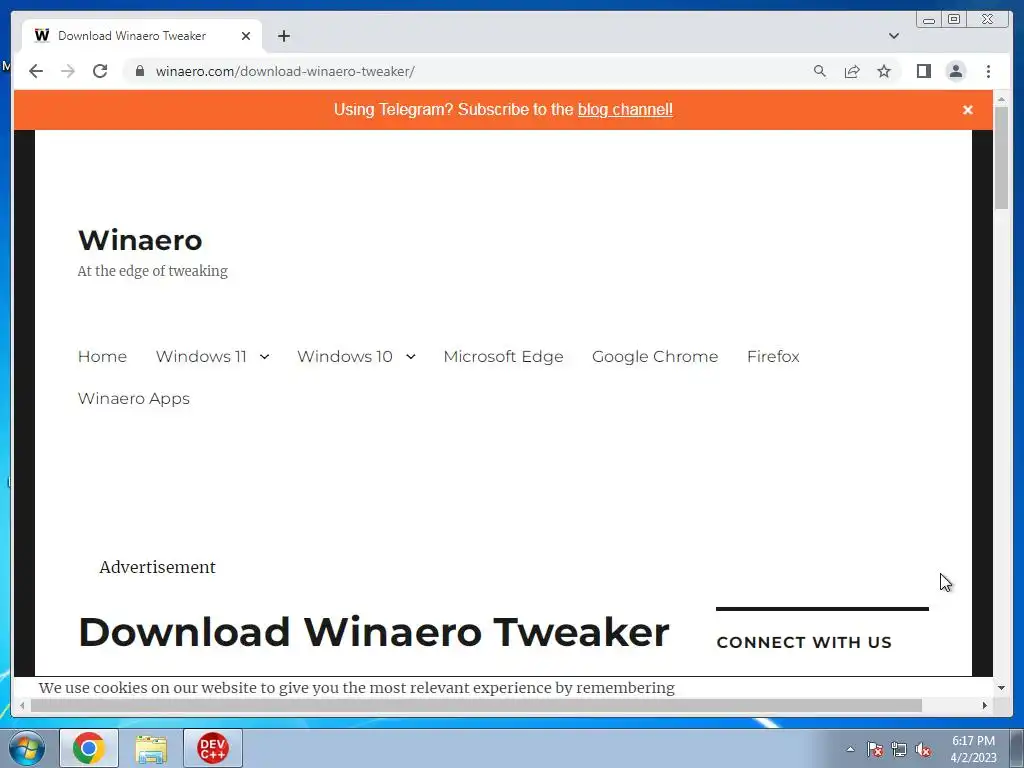Show hidden system tray icons
This screenshot has width=1024, height=768.
pos(850,749)
